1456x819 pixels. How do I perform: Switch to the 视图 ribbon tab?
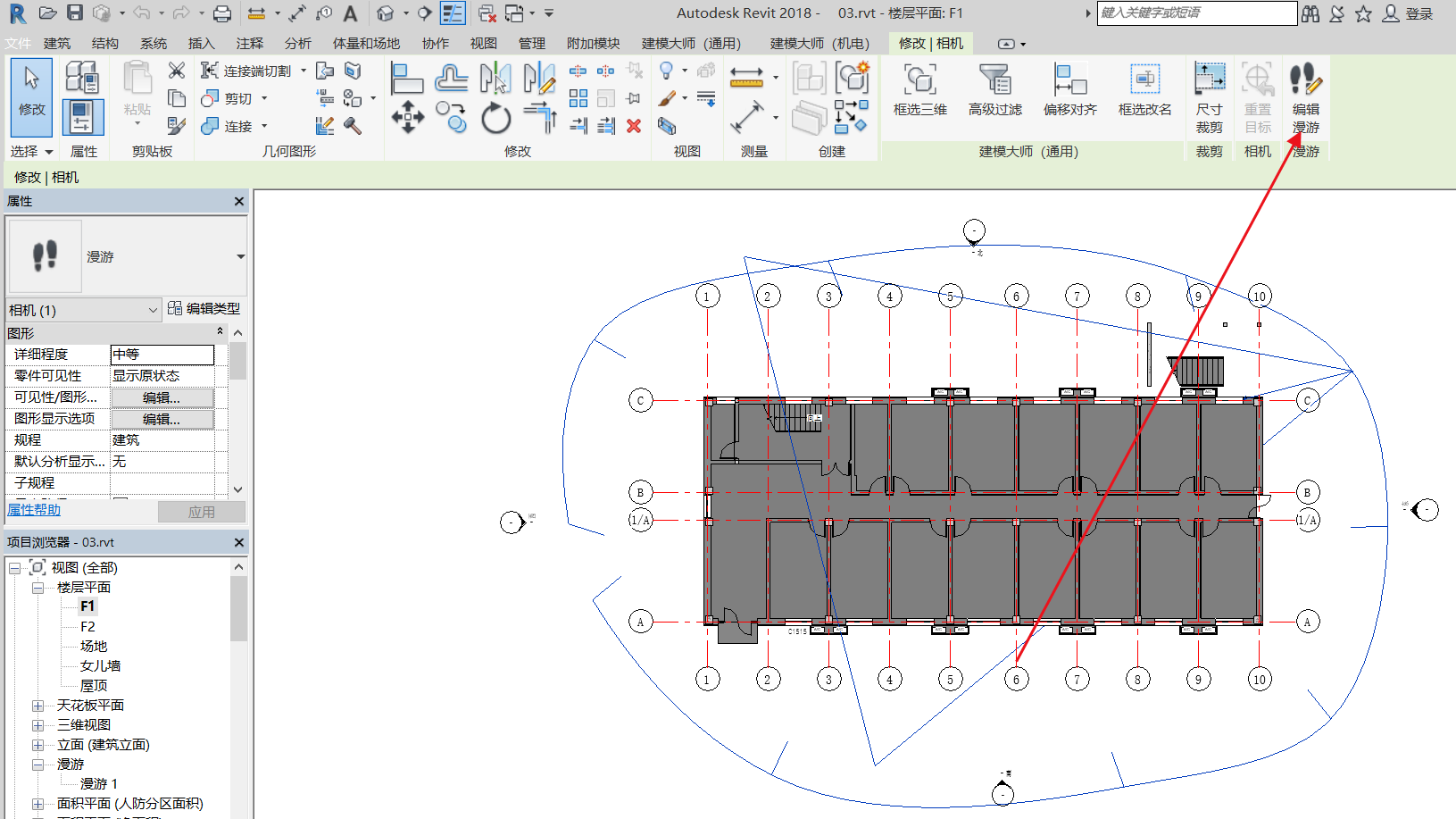click(483, 43)
